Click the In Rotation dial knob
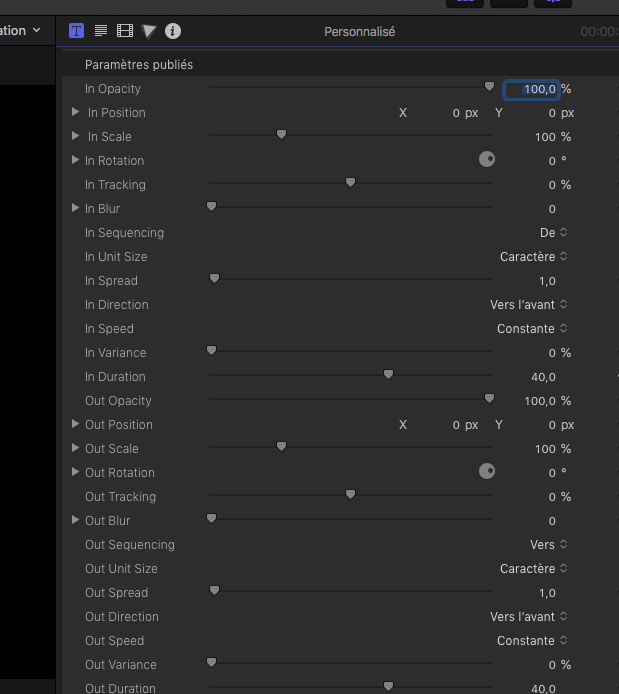619x694 pixels. 487,160
